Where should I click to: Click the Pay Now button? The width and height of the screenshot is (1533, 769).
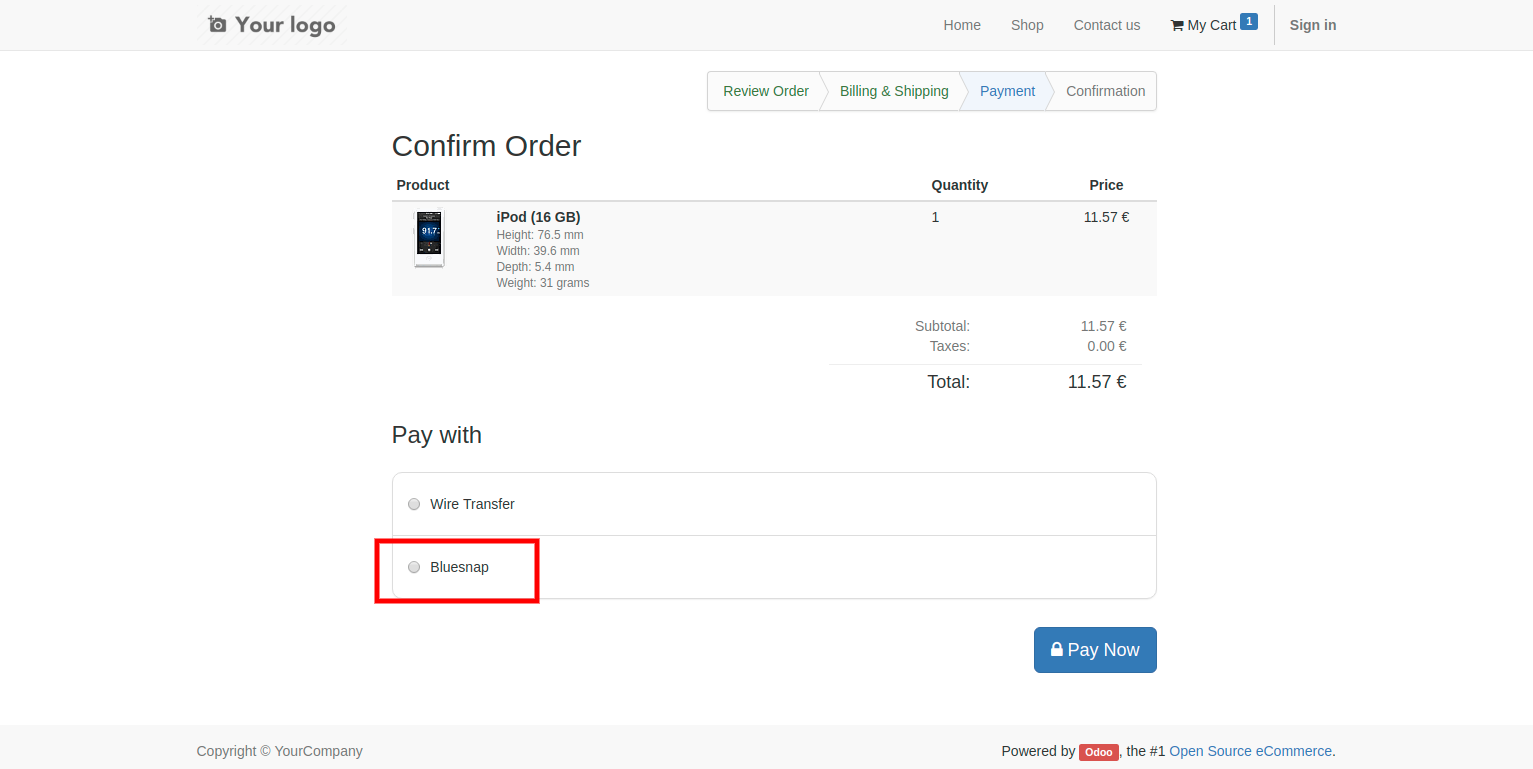pos(1095,650)
